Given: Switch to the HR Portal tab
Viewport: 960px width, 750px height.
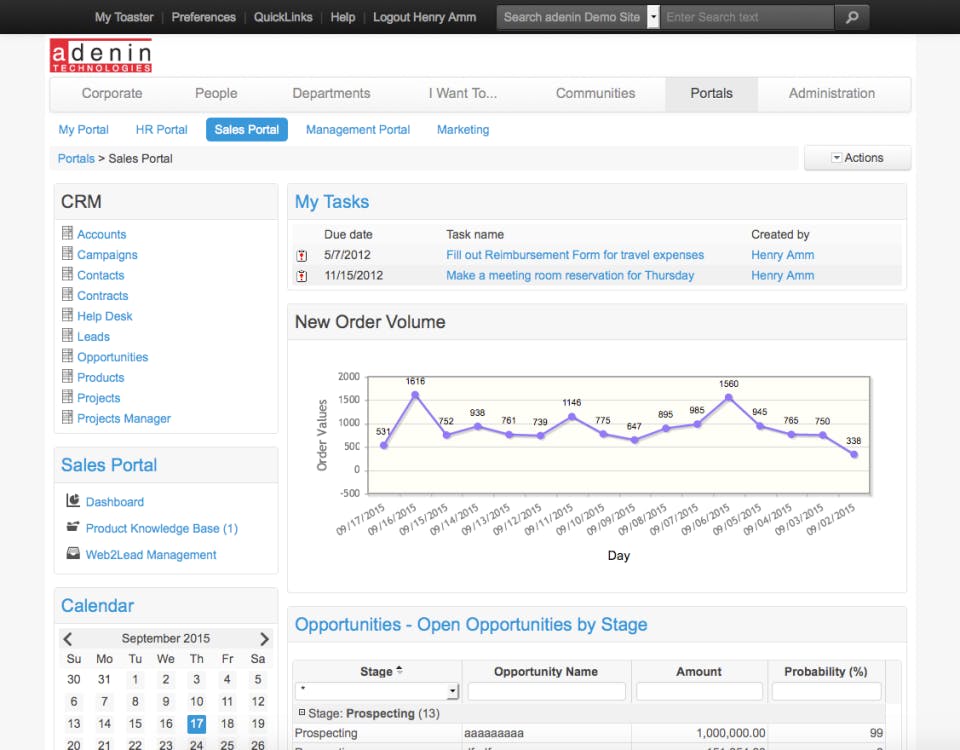Looking at the screenshot, I should tap(161, 129).
